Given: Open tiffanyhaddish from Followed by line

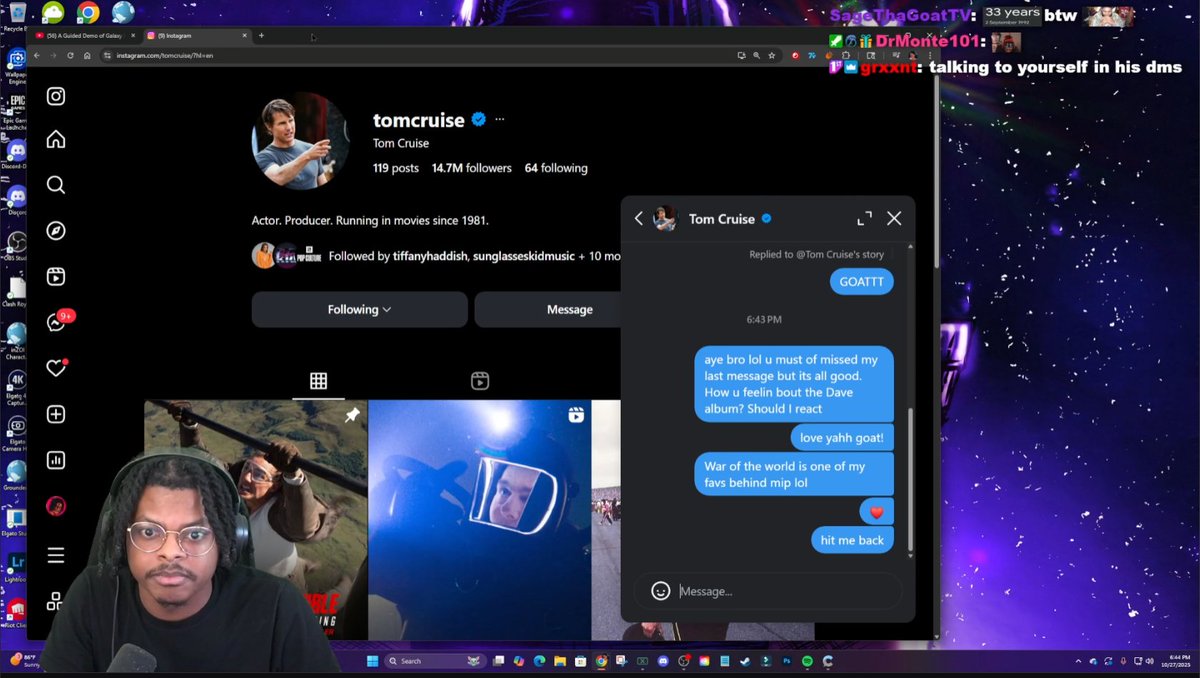Looking at the screenshot, I should tap(430, 256).
